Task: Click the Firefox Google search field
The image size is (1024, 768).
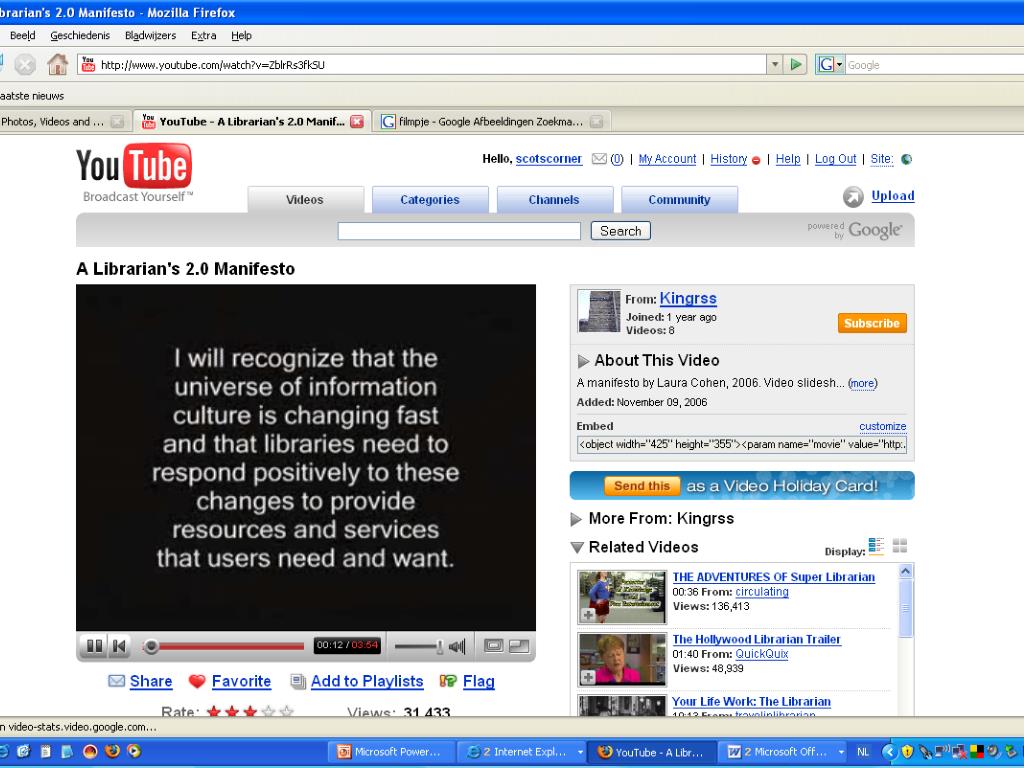Action: point(935,65)
